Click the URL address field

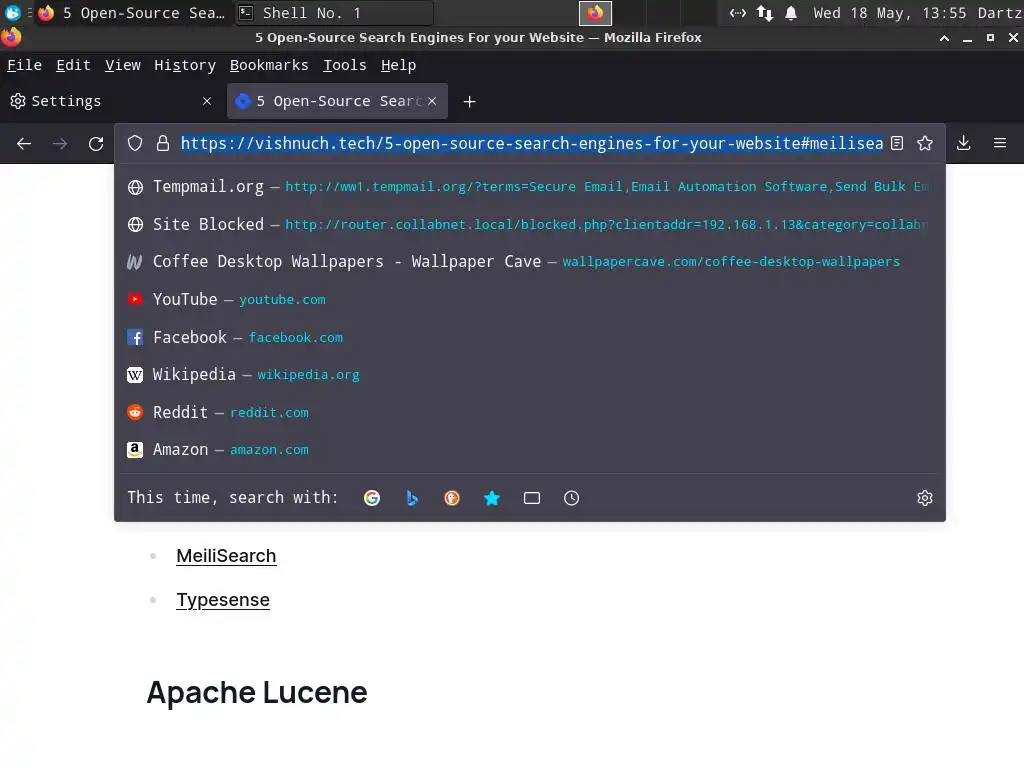tap(532, 144)
